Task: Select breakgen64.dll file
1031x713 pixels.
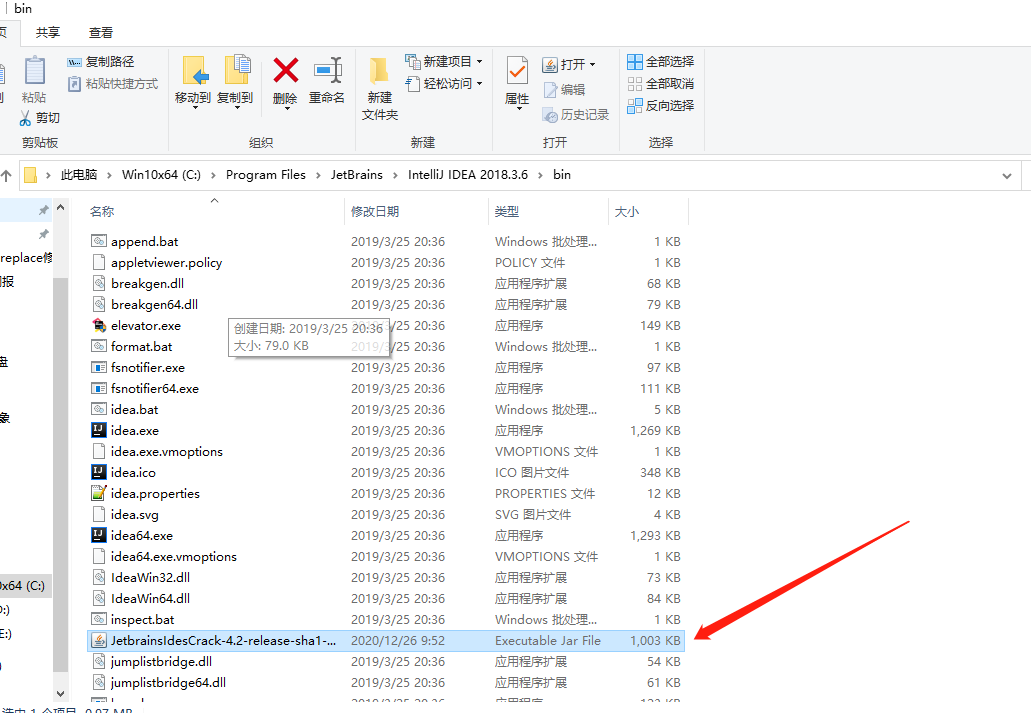Action: point(385,305)
